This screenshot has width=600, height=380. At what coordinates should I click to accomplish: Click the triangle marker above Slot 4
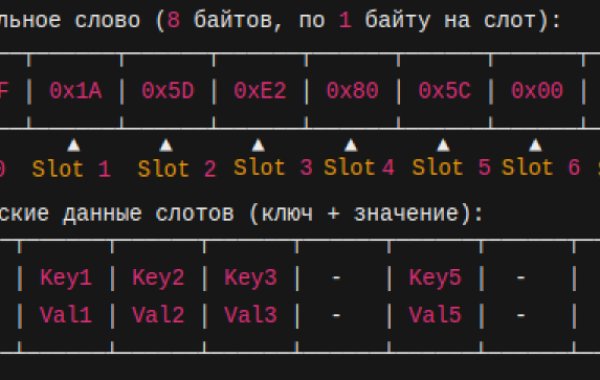coord(351,145)
